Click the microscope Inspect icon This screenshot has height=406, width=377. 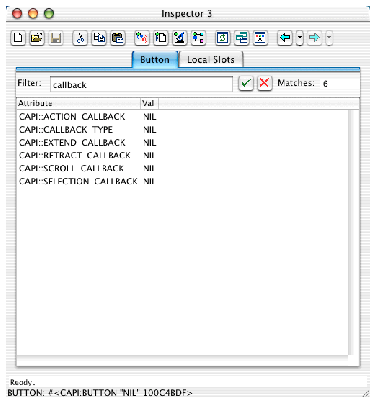click(180, 38)
